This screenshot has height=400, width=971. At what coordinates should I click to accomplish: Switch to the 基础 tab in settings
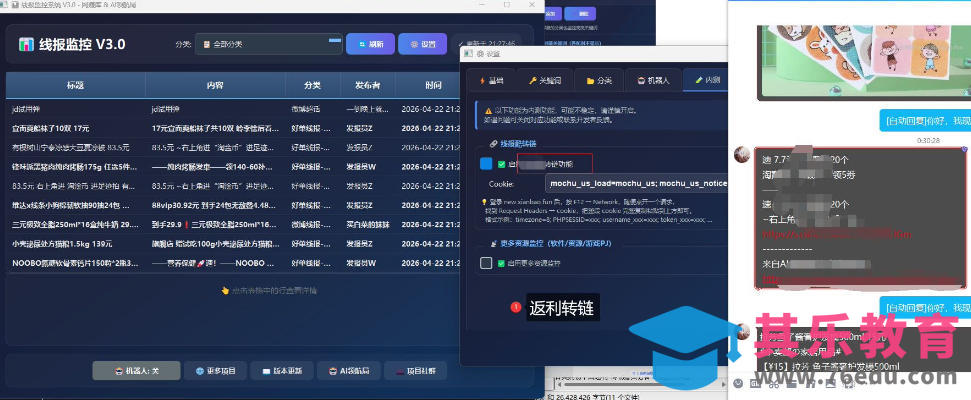click(493, 80)
